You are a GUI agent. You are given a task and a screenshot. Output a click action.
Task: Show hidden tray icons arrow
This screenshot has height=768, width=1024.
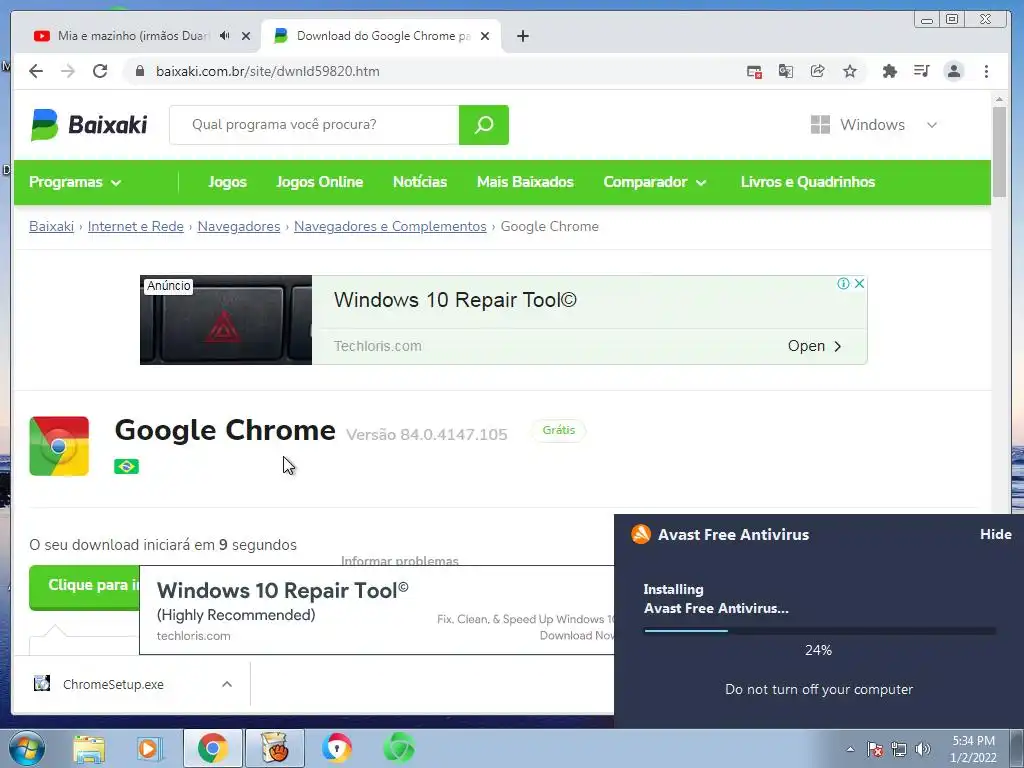click(850, 749)
